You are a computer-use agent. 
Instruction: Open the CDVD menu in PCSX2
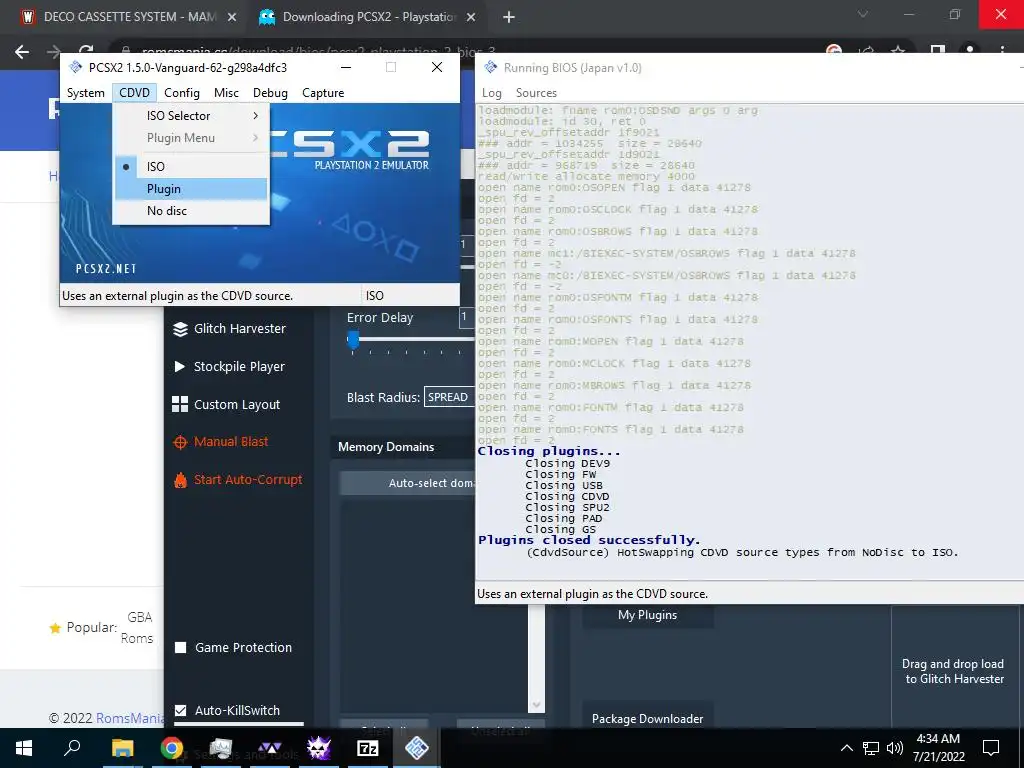[135, 93]
